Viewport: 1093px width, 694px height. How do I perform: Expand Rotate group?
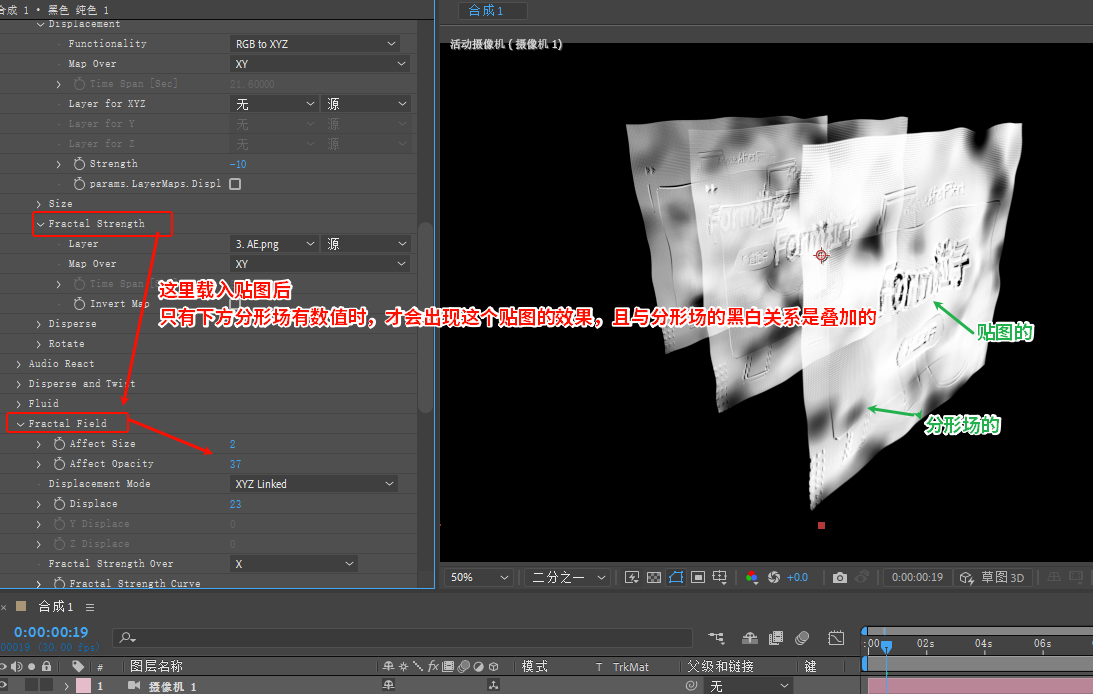tap(39, 344)
